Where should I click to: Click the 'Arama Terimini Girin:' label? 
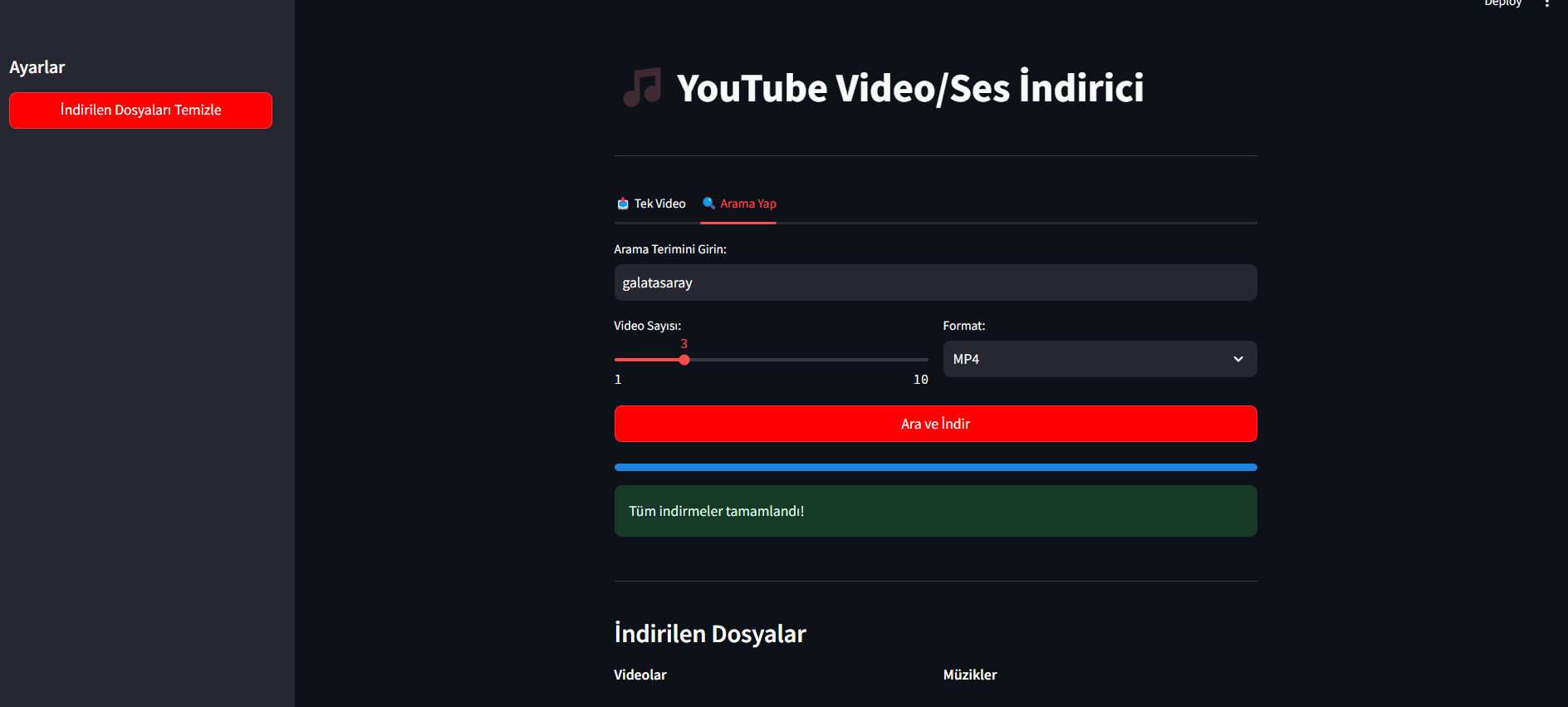(x=670, y=249)
